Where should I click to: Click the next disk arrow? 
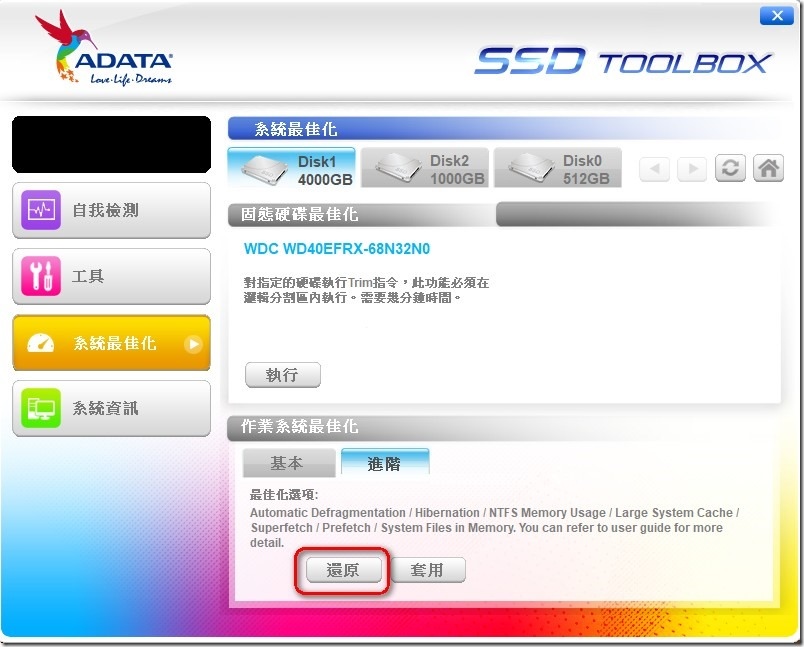pos(692,169)
